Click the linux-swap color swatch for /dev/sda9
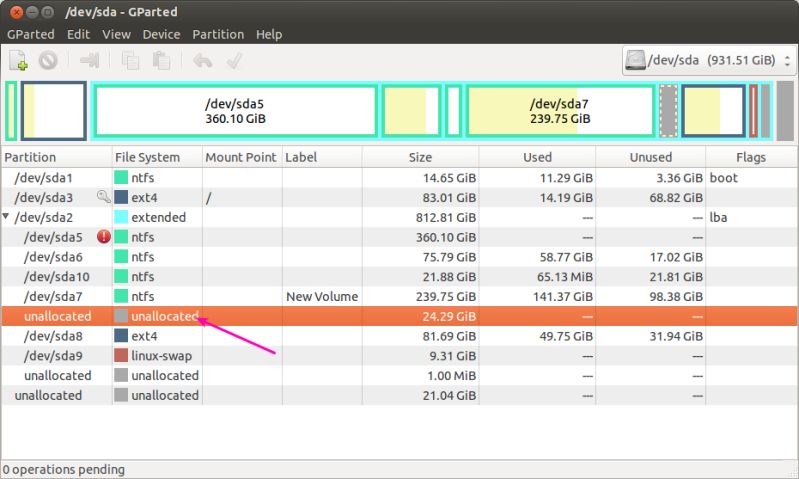Viewport: 799px width, 479px height. [121, 355]
